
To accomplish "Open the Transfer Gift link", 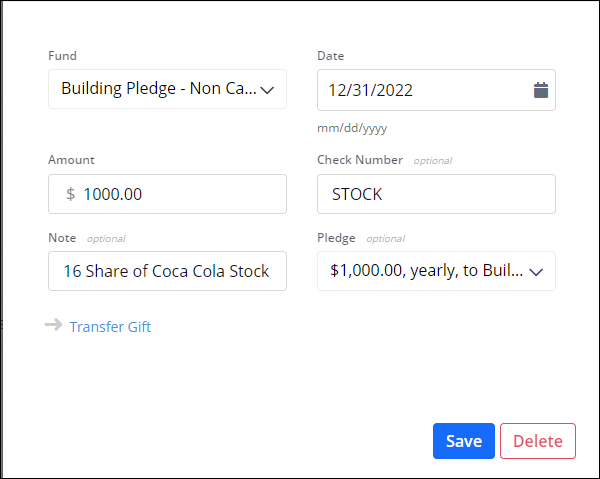I will [110, 327].
